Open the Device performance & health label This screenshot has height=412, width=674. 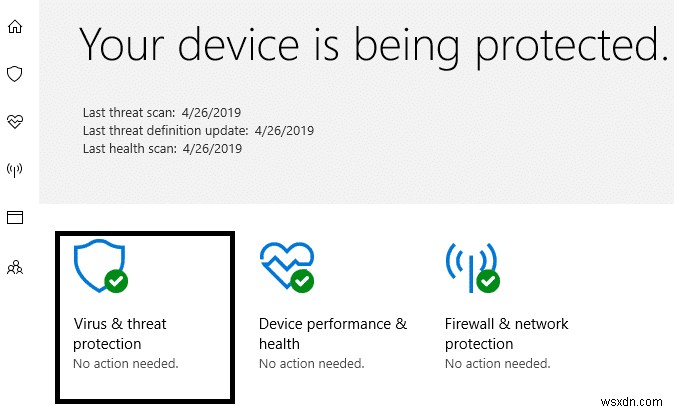332,334
